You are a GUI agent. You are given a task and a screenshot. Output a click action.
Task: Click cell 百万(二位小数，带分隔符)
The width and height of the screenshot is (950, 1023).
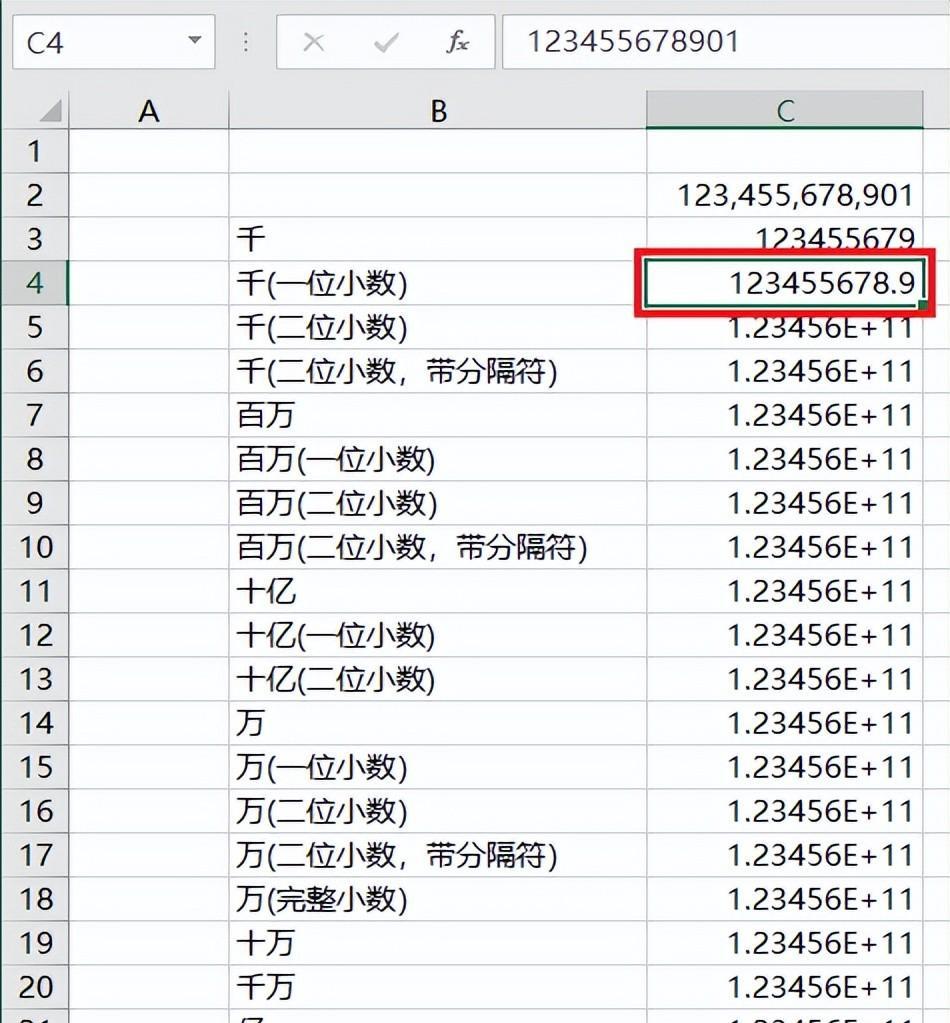438,547
